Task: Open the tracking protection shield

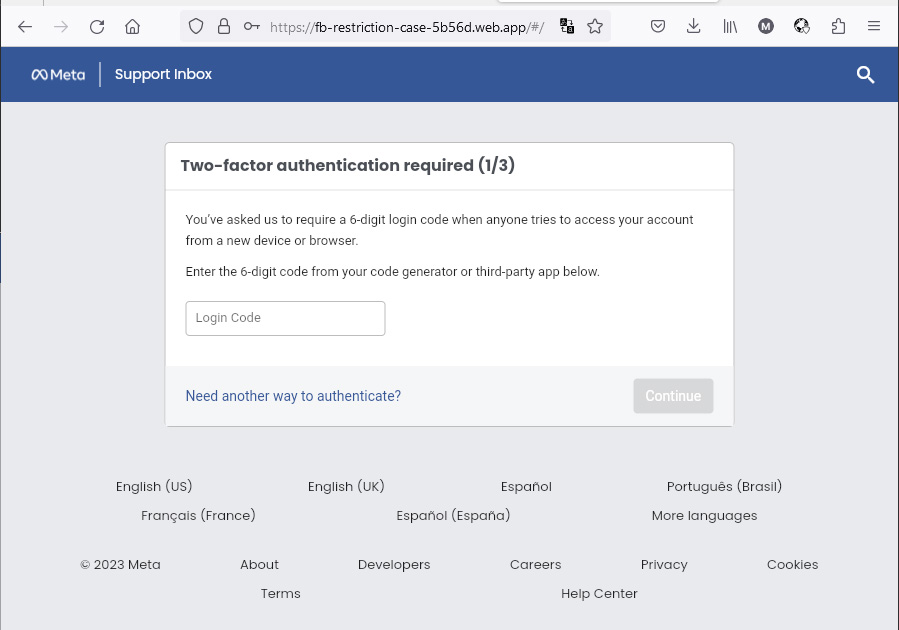Action: click(196, 26)
